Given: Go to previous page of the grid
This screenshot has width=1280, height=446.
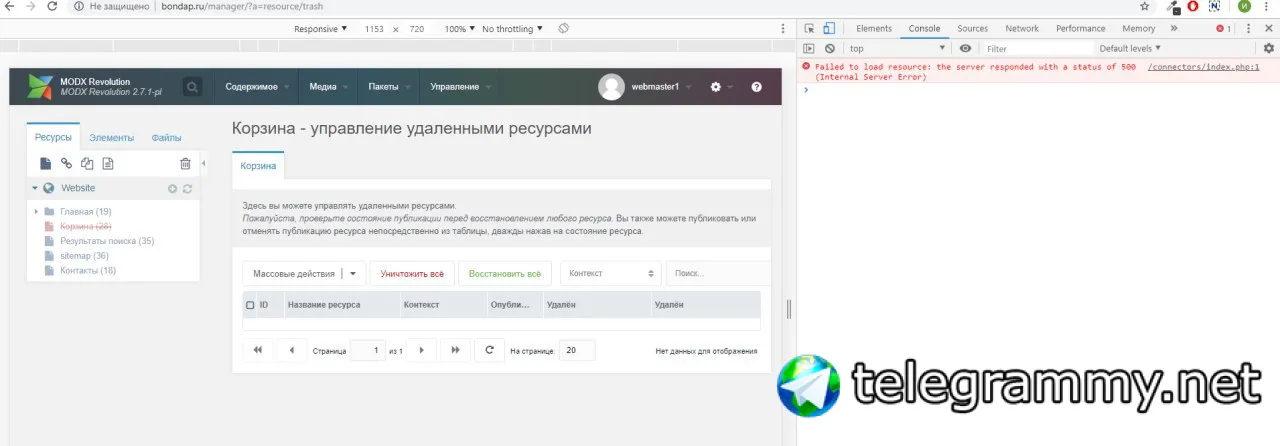Looking at the screenshot, I should (x=291, y=350).
